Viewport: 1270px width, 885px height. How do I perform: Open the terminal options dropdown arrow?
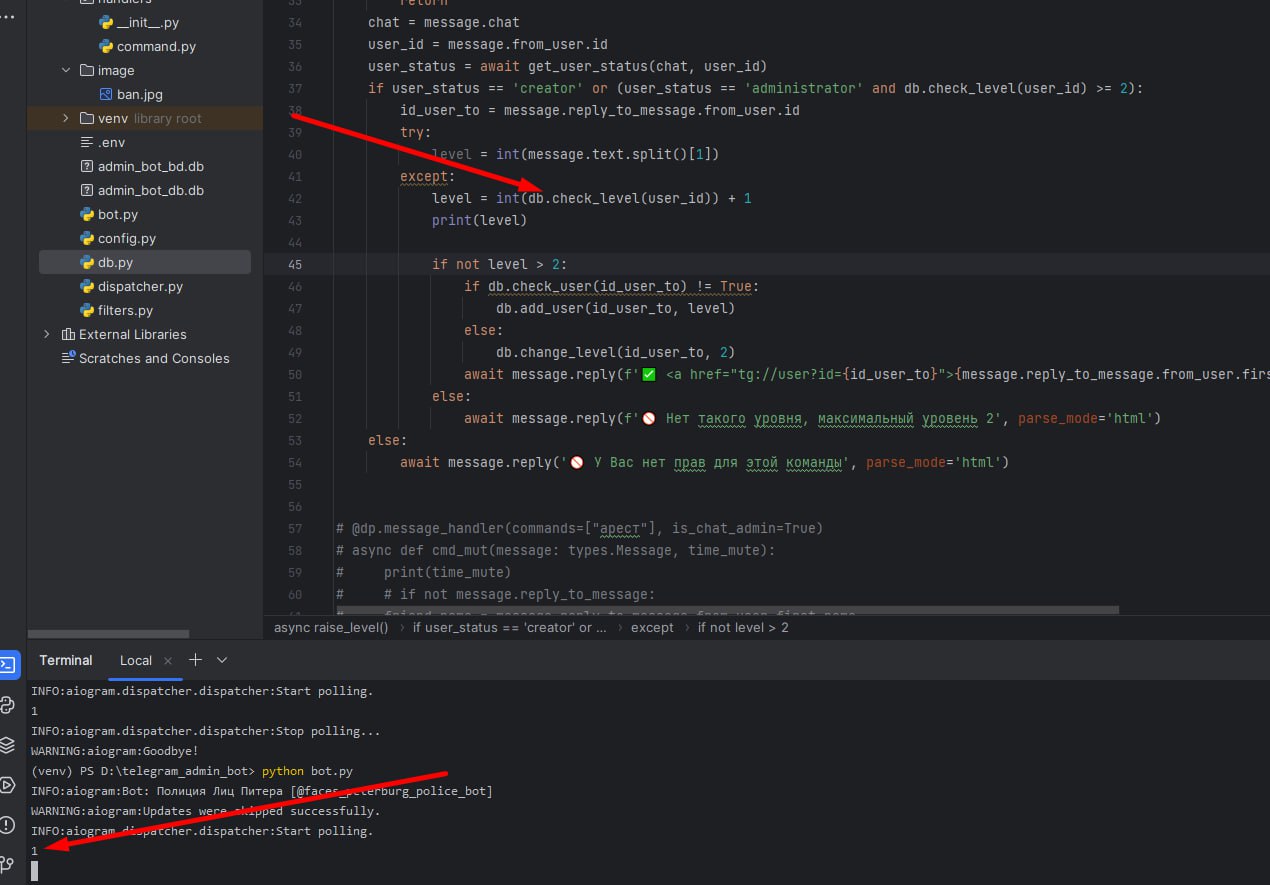click(x=222, y=660)
